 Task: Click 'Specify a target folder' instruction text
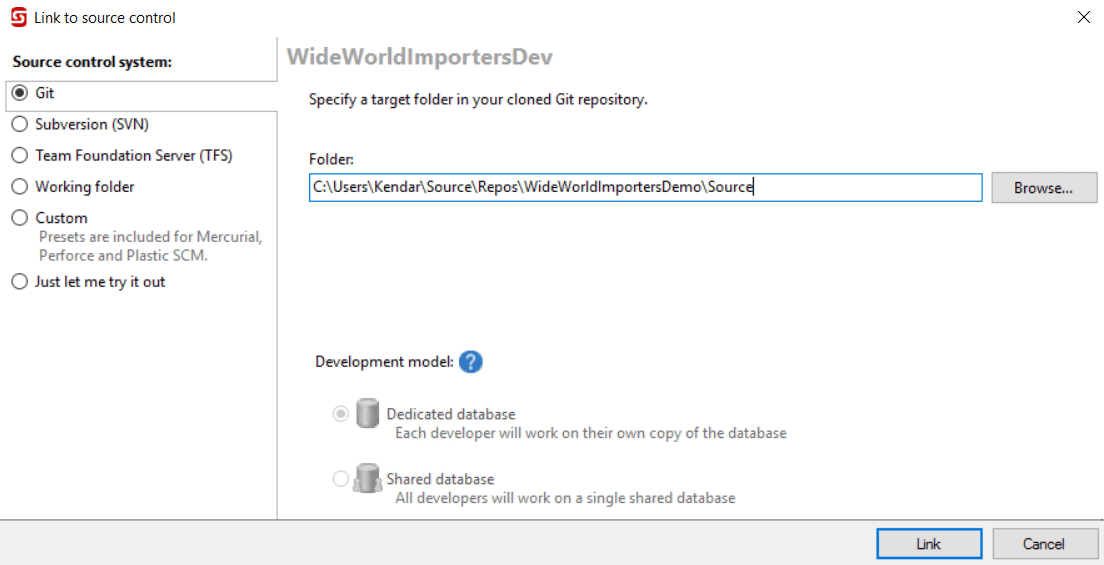coord(478,99)
